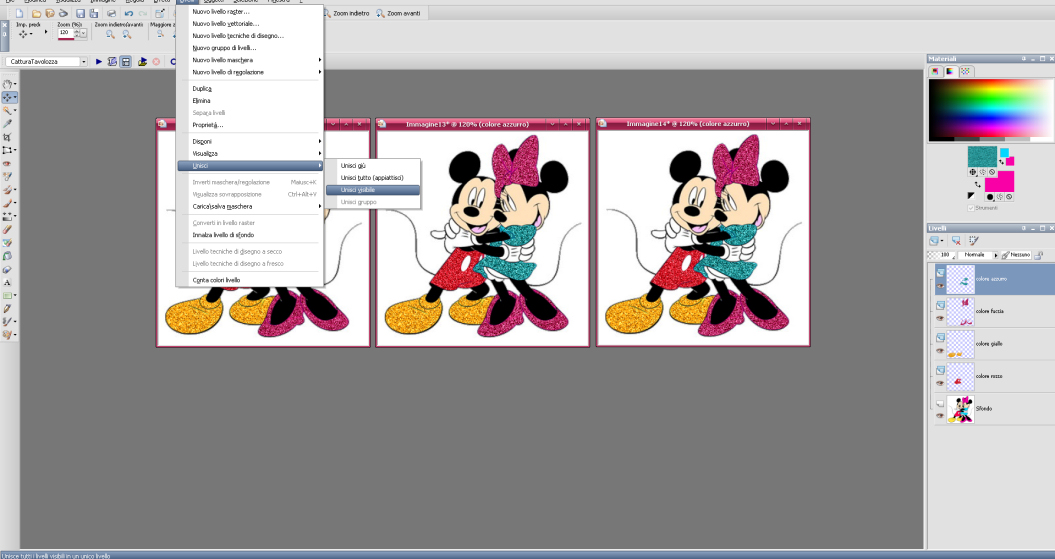The width and height of the screenshot is (1055, 559).
Task: Select the Dropper tool
Action: 7,124
